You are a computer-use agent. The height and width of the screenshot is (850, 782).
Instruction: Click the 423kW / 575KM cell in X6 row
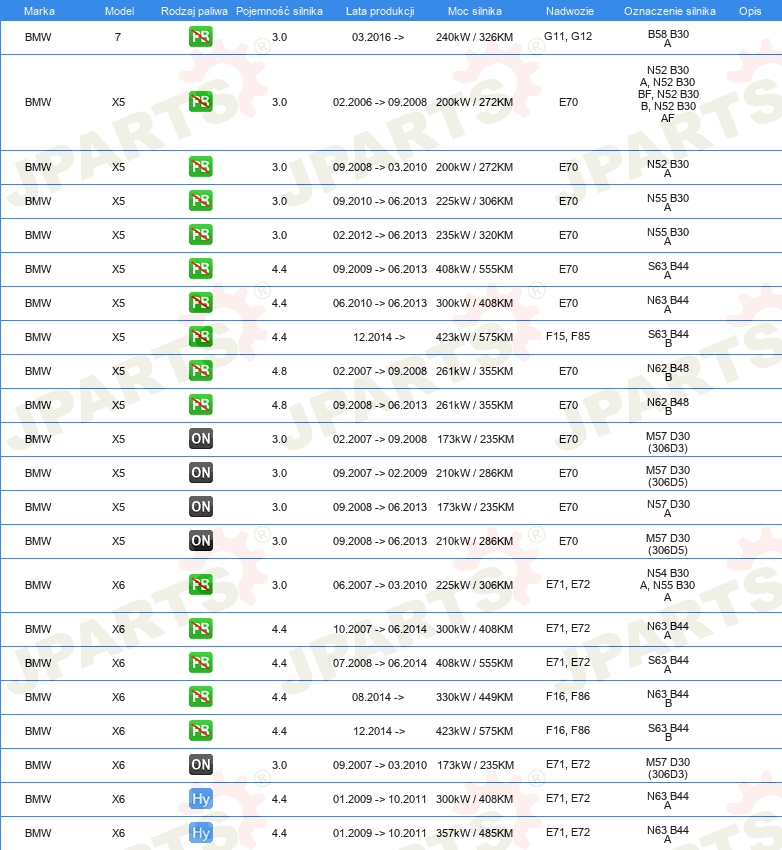[x=474, y=731]
